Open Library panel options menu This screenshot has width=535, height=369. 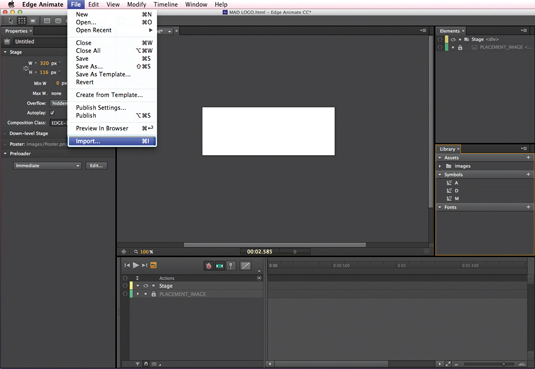pos(524,149)
